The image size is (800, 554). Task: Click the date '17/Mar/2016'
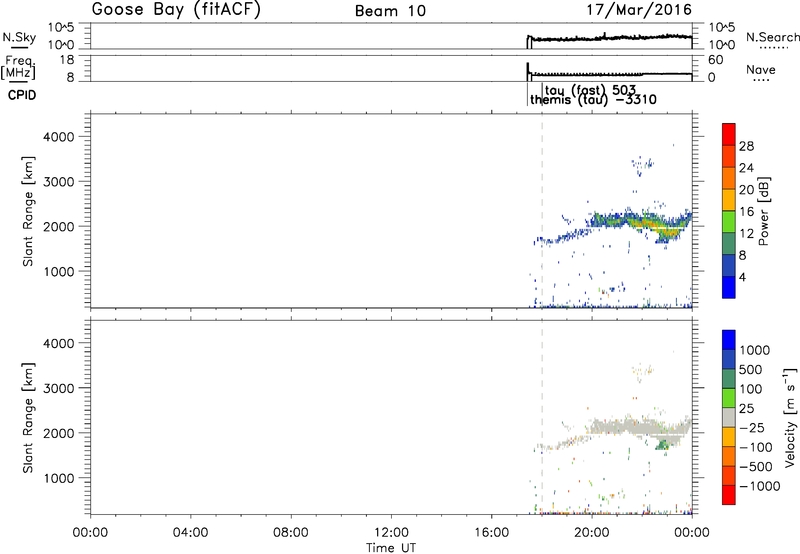pos(639,10)
